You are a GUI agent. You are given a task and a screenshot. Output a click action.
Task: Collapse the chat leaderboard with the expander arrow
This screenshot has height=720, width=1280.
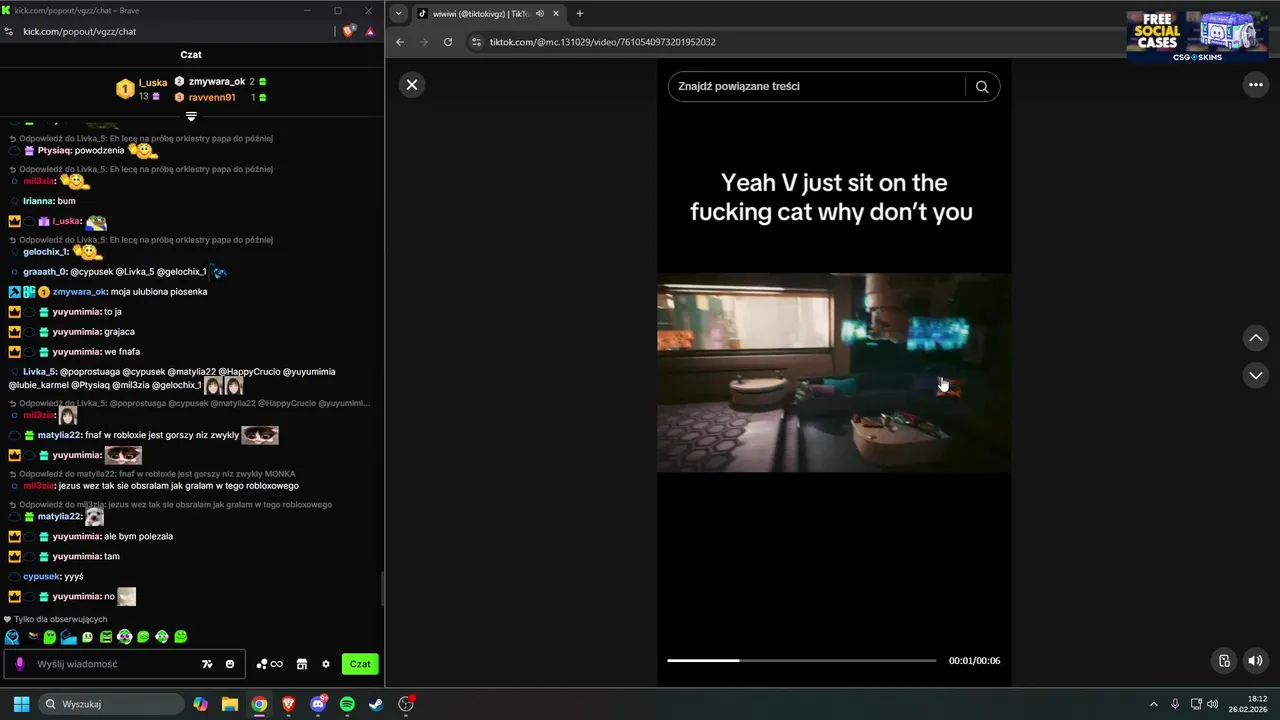[191, 117]
